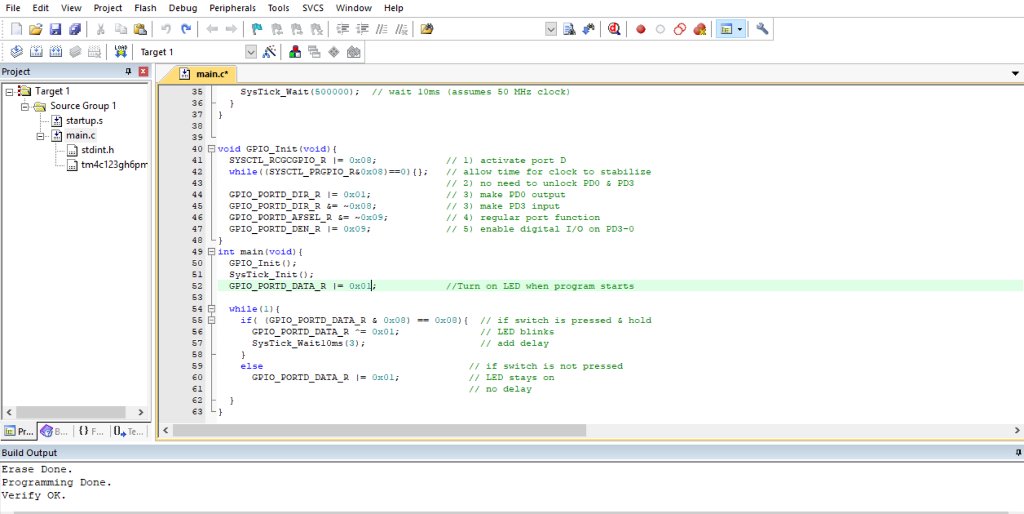Start the debug session icon

coord(614,29)
